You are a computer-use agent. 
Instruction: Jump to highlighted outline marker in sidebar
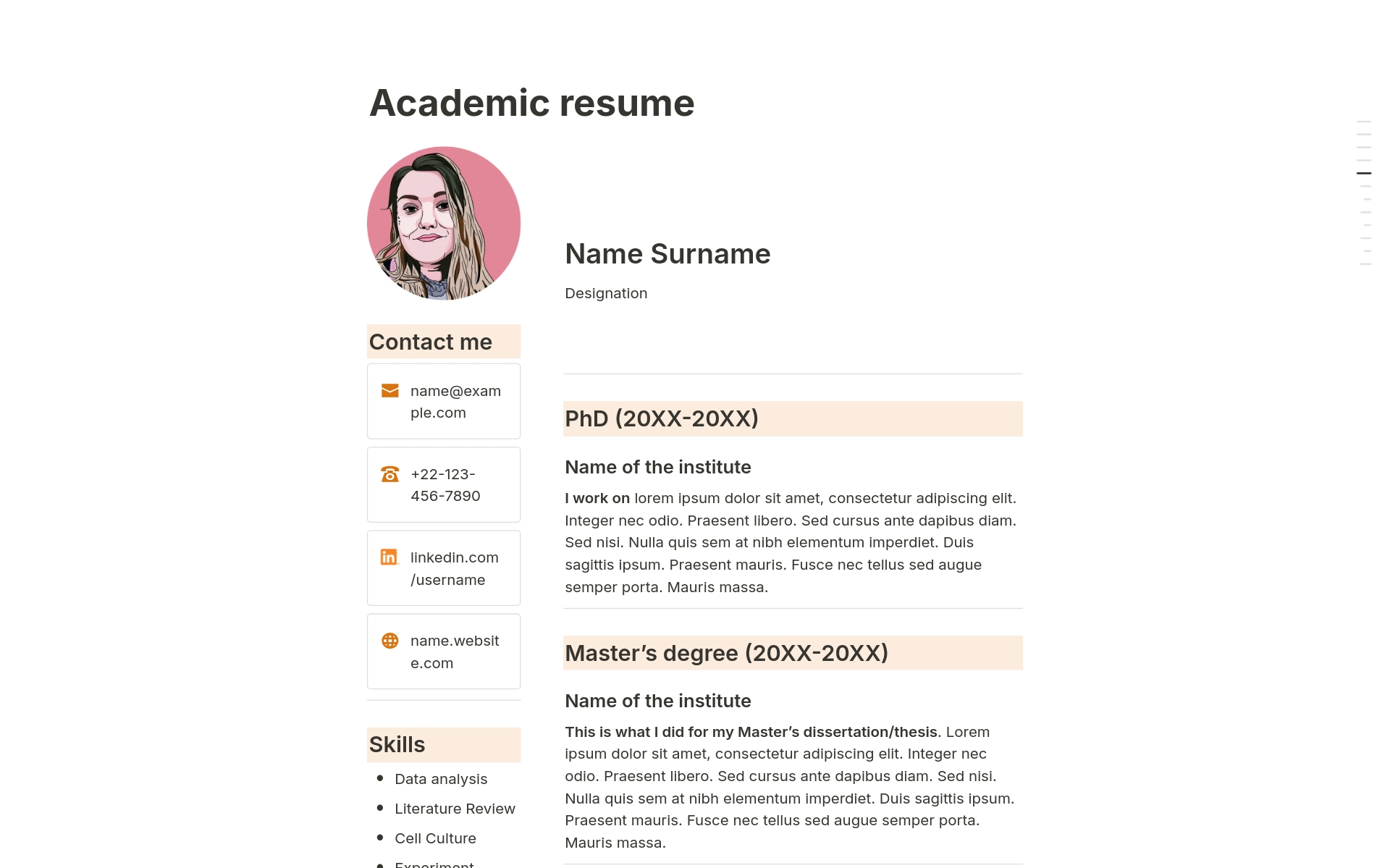[1364, 173]
